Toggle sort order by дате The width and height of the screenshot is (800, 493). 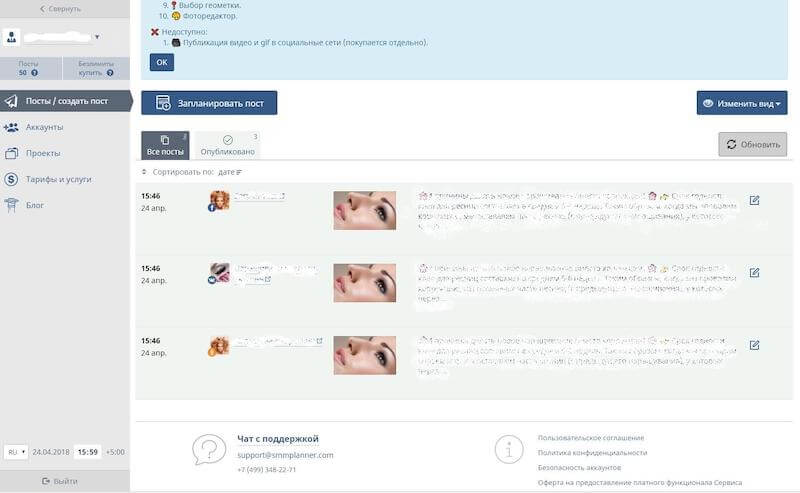point(230,172)
